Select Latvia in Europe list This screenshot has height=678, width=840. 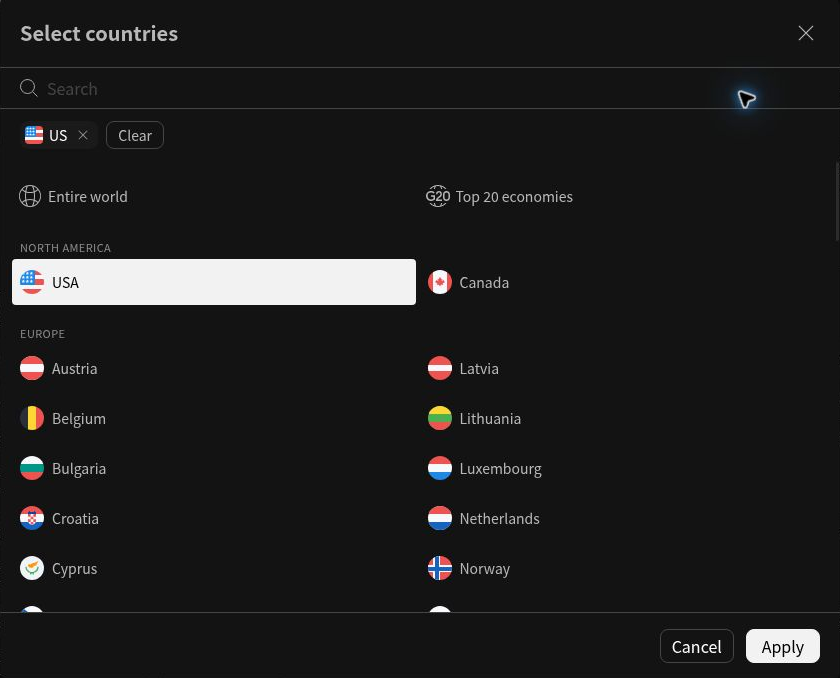(x=621, y=368)
